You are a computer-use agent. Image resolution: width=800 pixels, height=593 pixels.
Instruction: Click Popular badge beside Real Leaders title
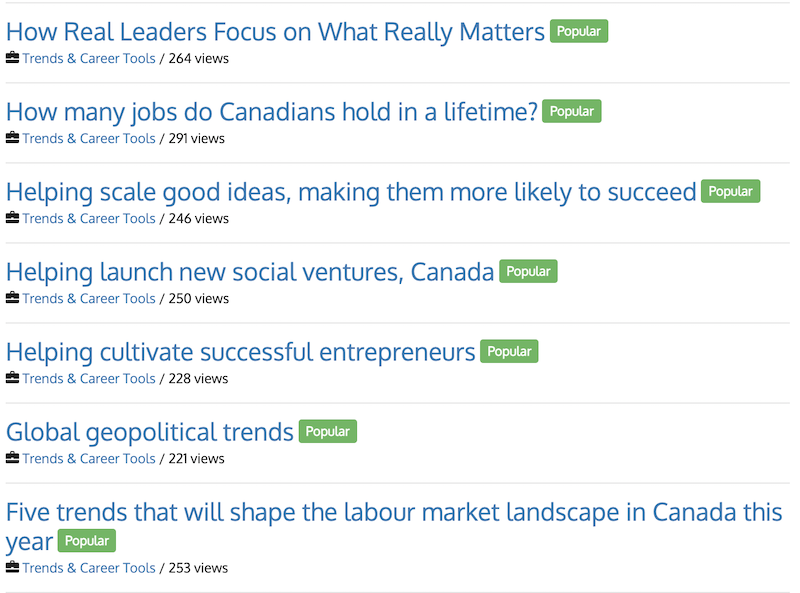pos(579,31)
